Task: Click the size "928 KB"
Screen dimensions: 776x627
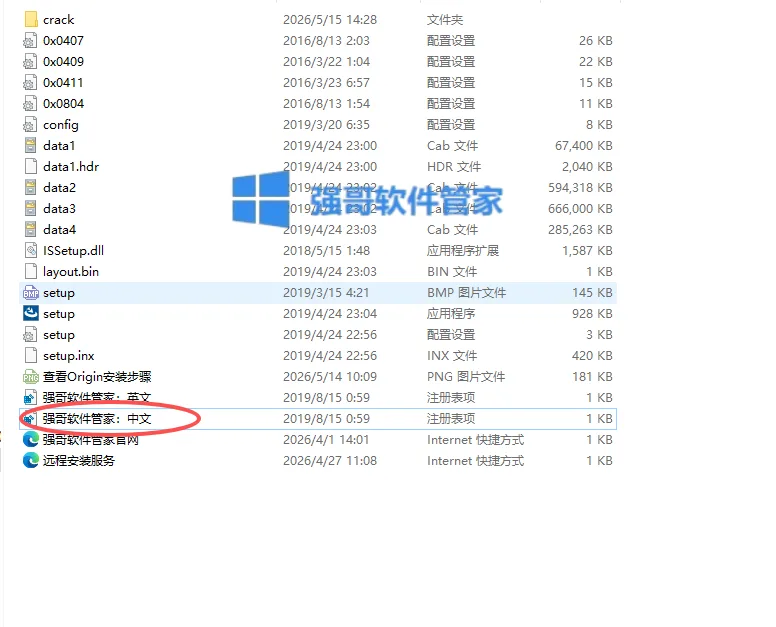Action: (x=592, y=314)
